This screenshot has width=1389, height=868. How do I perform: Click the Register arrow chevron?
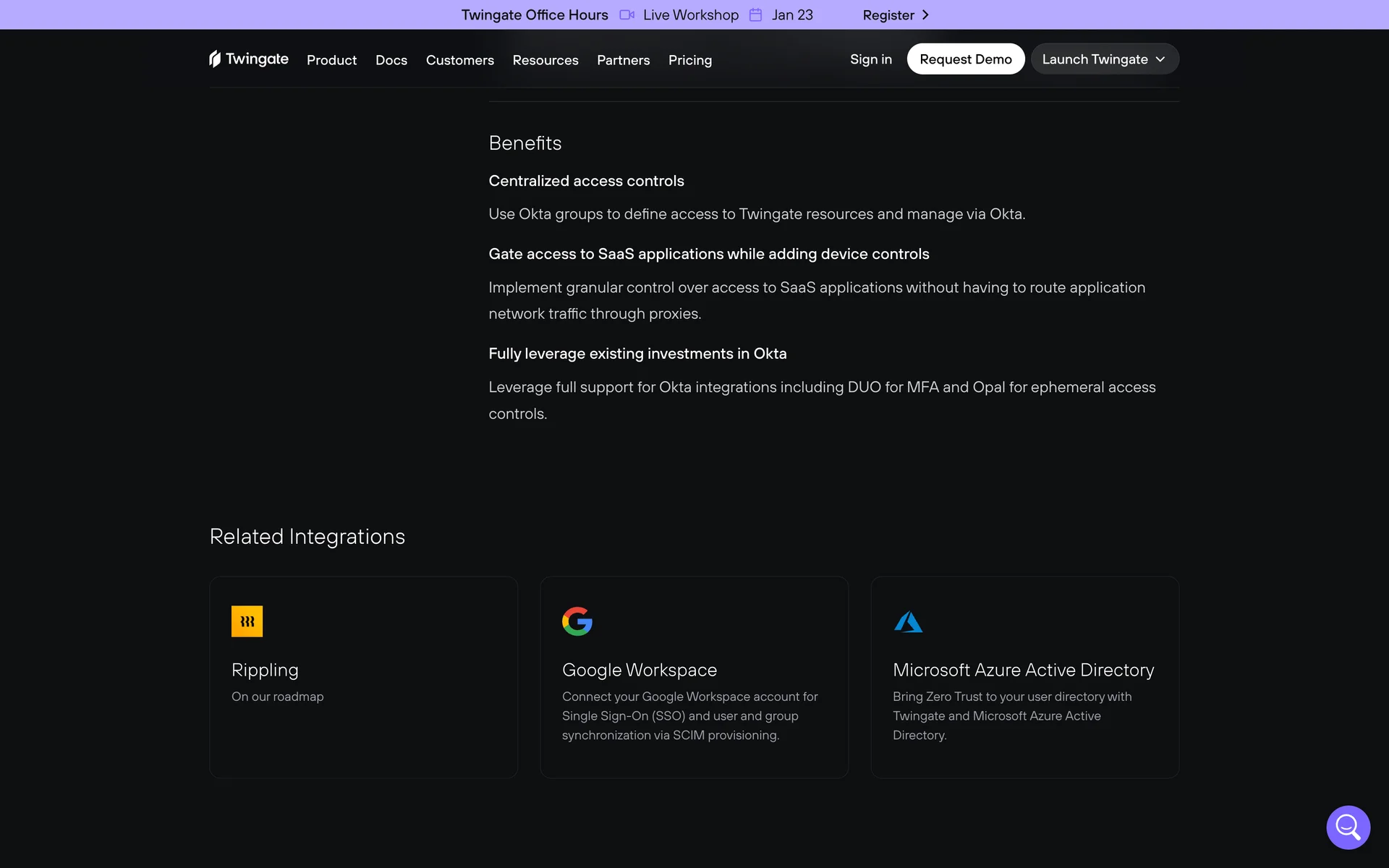(x=925, y=15)
